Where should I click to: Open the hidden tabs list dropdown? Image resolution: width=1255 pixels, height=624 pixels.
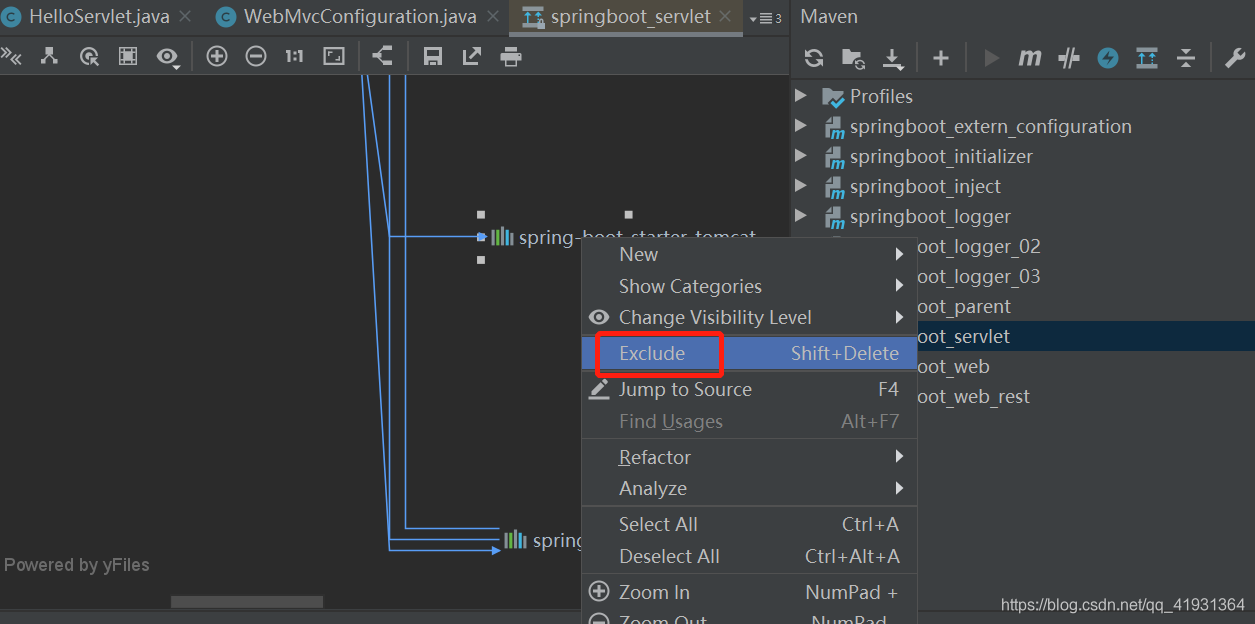click(766, 18)
